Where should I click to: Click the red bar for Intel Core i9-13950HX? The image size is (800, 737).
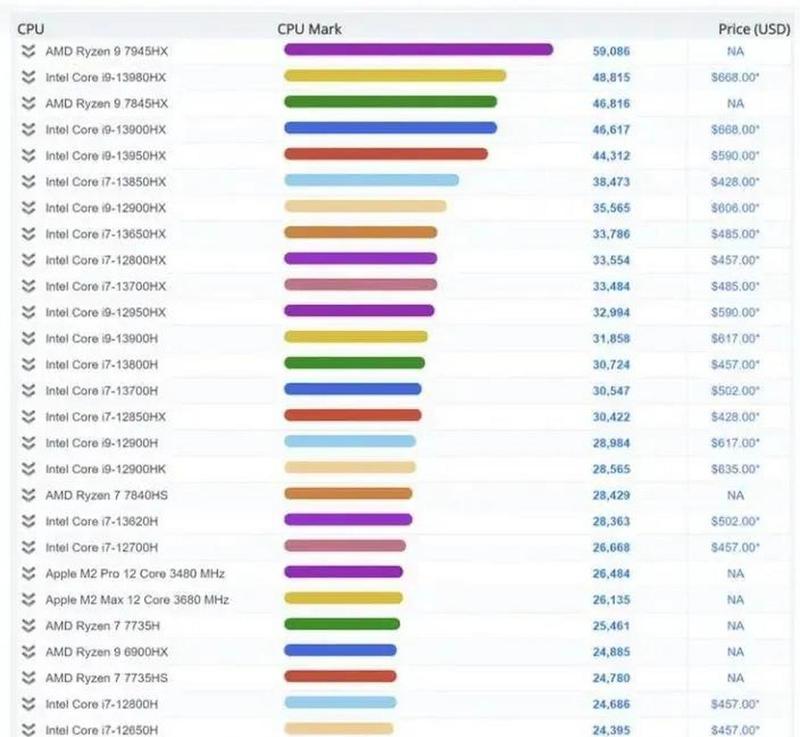point(386,154)
